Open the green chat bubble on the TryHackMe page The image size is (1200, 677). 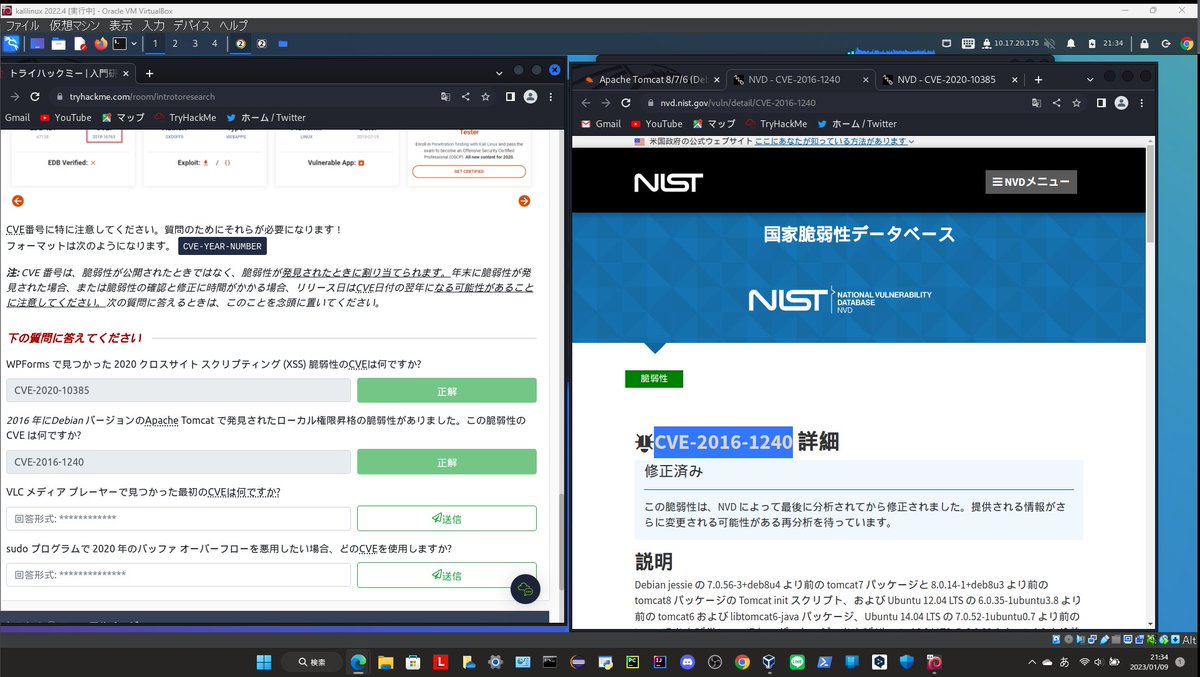[x=525, y=589]
